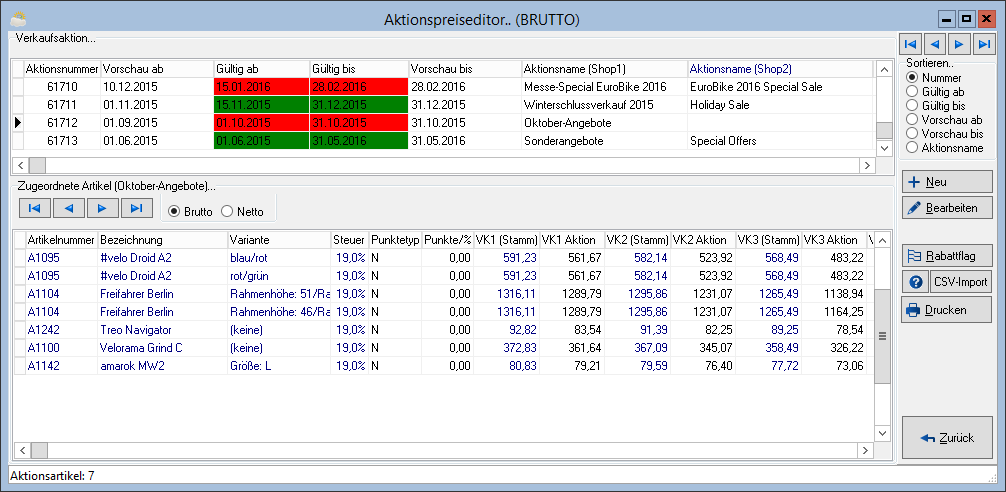Go to next assigned article

click(103, 208)
